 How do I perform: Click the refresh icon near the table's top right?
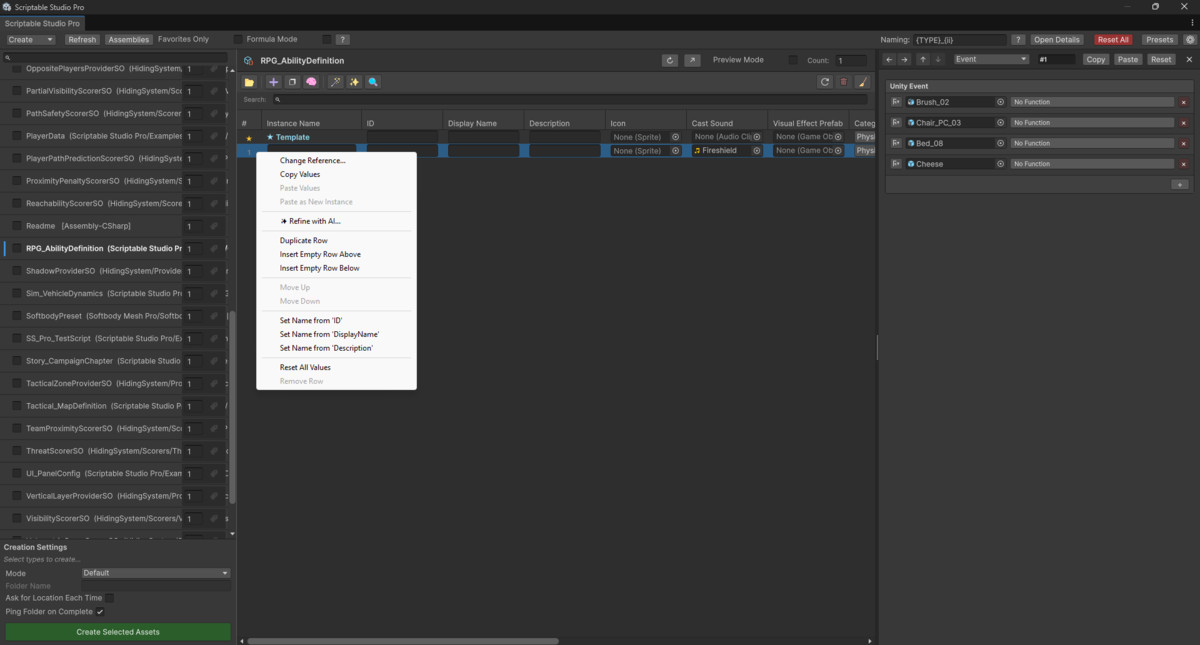(825, 81)
